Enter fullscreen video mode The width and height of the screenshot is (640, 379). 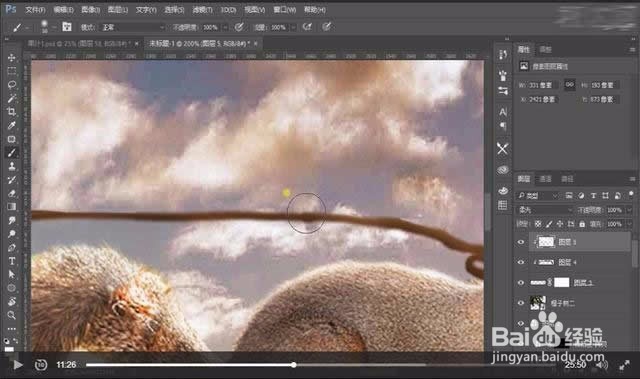(624, 365)
